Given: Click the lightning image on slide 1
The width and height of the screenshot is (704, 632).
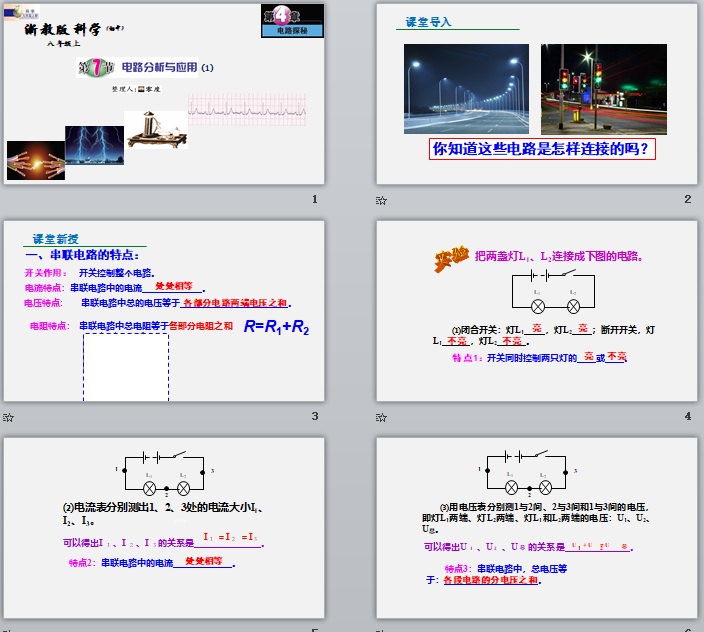Looking at the screenshot, I should pyautogui.click(x=94, y=144).
